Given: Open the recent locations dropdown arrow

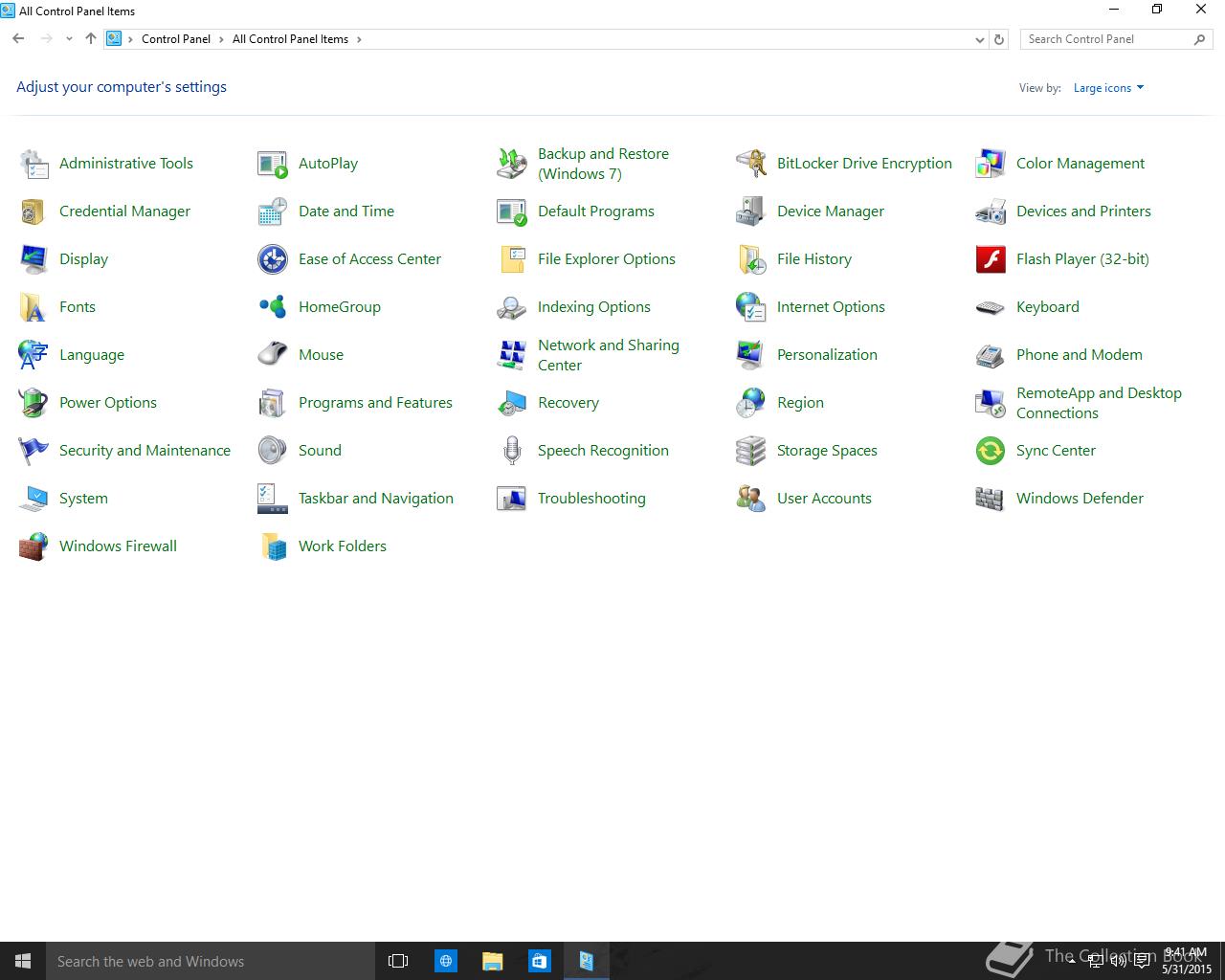Looking at the screenshot, I should pos(69,39).
